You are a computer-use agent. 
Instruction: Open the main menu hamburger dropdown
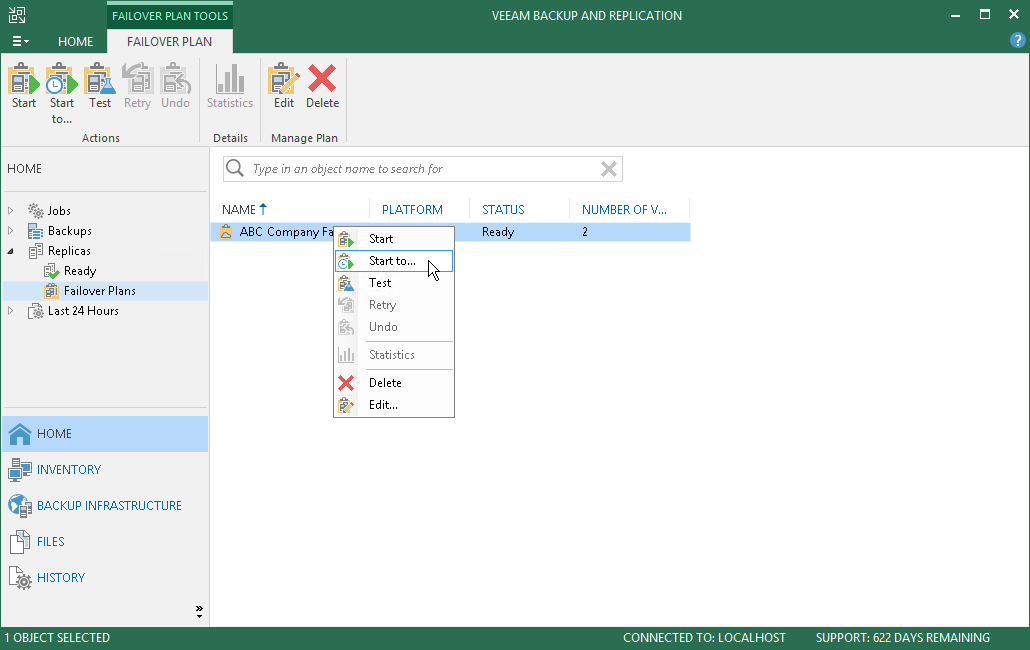pos(20,41)
